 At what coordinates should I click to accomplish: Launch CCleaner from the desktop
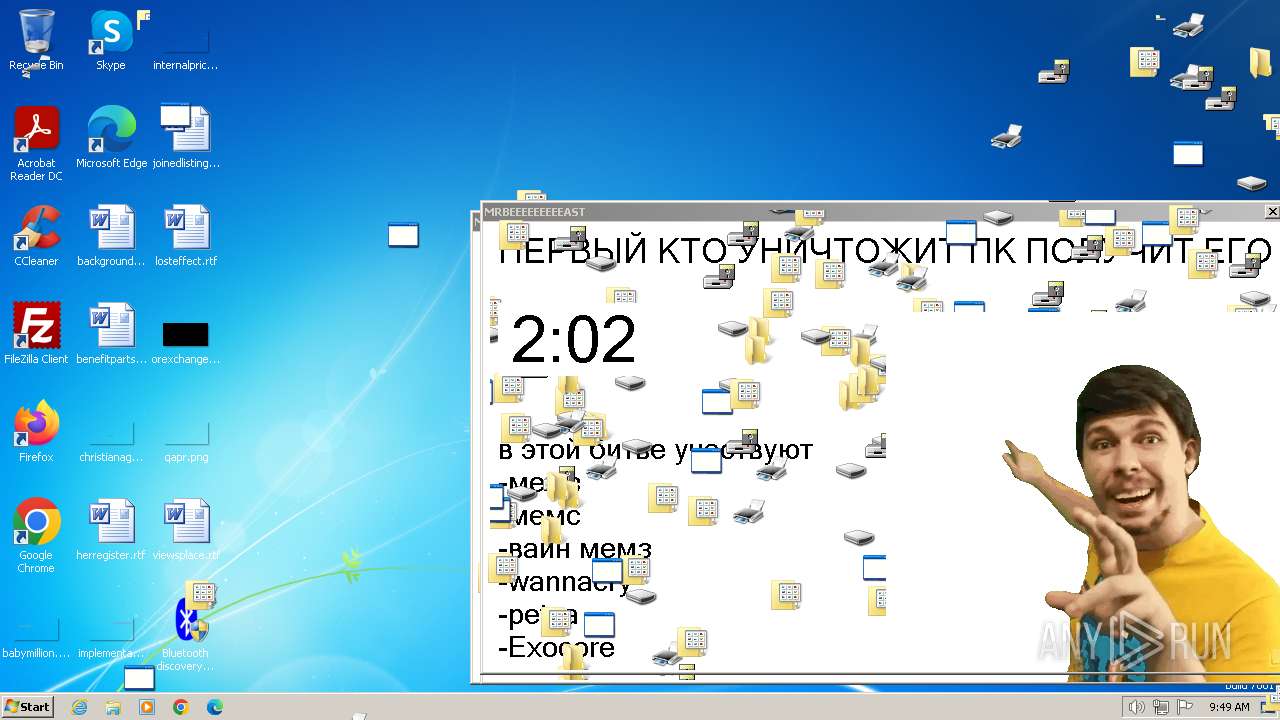coord(36,235)
